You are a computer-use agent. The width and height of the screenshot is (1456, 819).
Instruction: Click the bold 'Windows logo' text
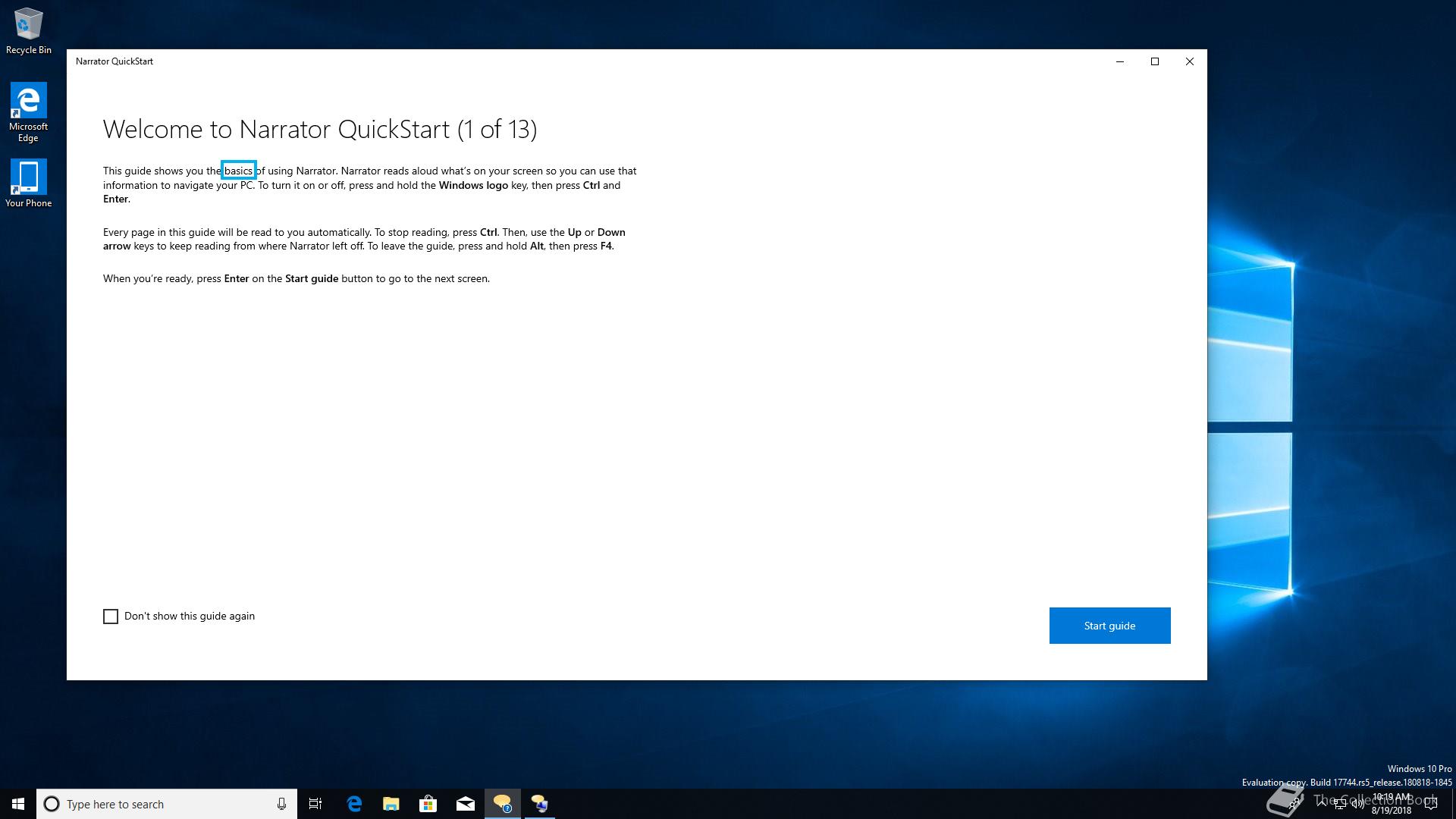(x=473, y=185)
